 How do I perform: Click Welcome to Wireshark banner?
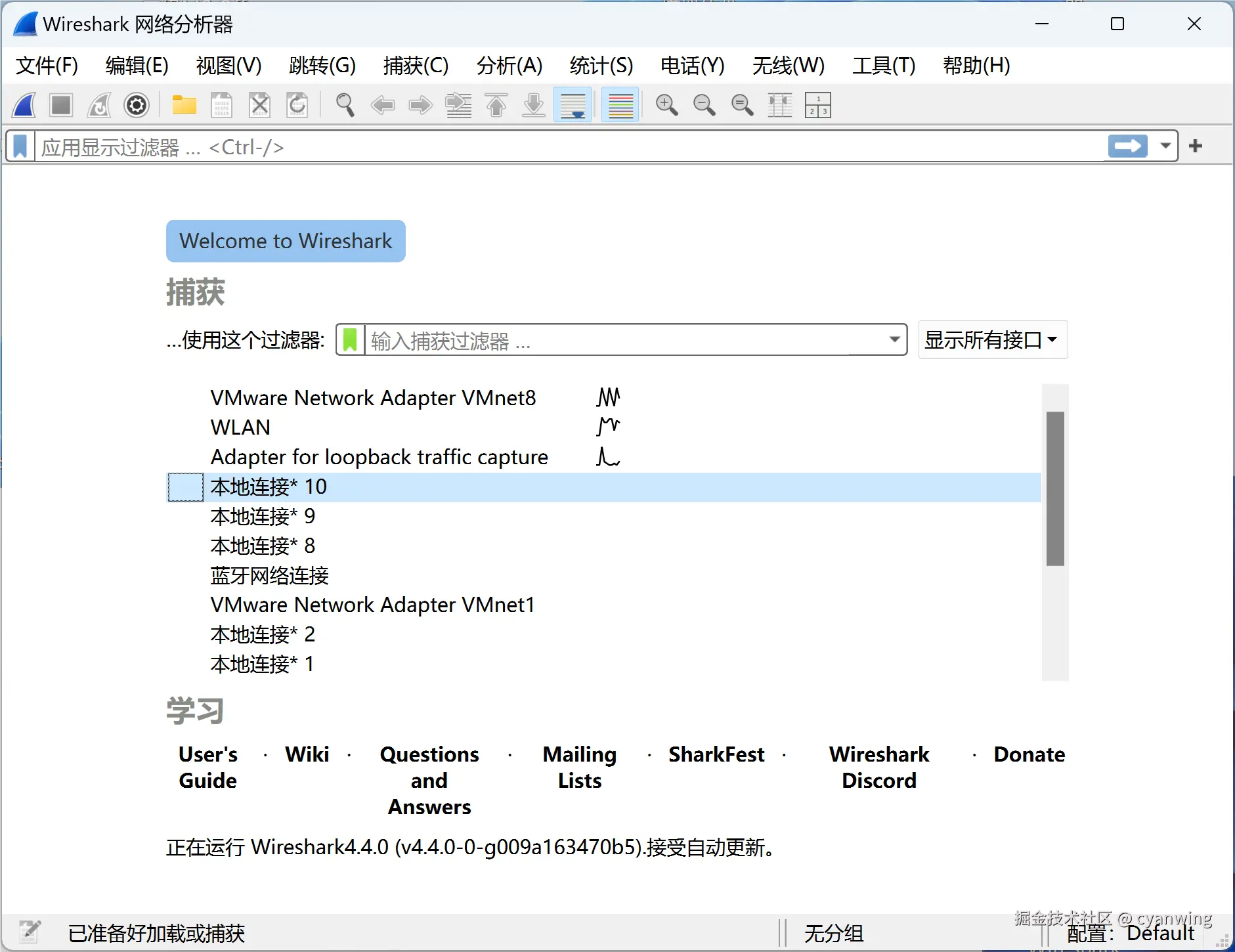point(286,241)
